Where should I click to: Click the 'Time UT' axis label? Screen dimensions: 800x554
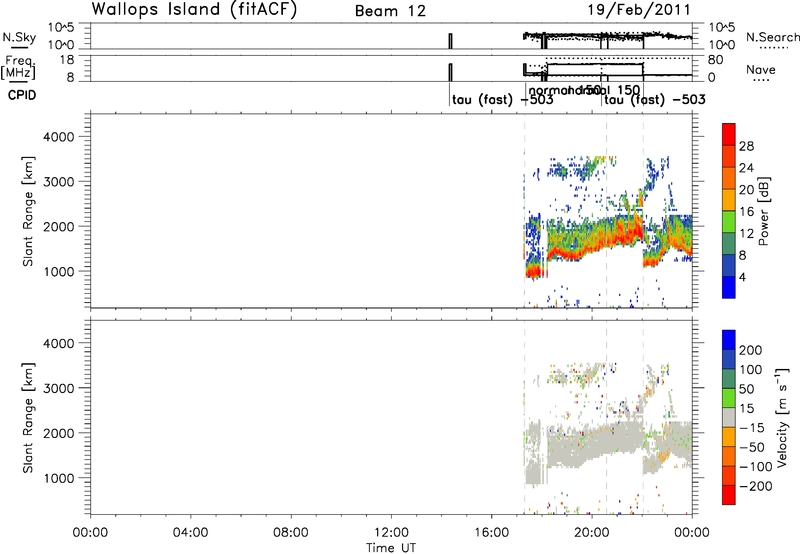(391, 548)
